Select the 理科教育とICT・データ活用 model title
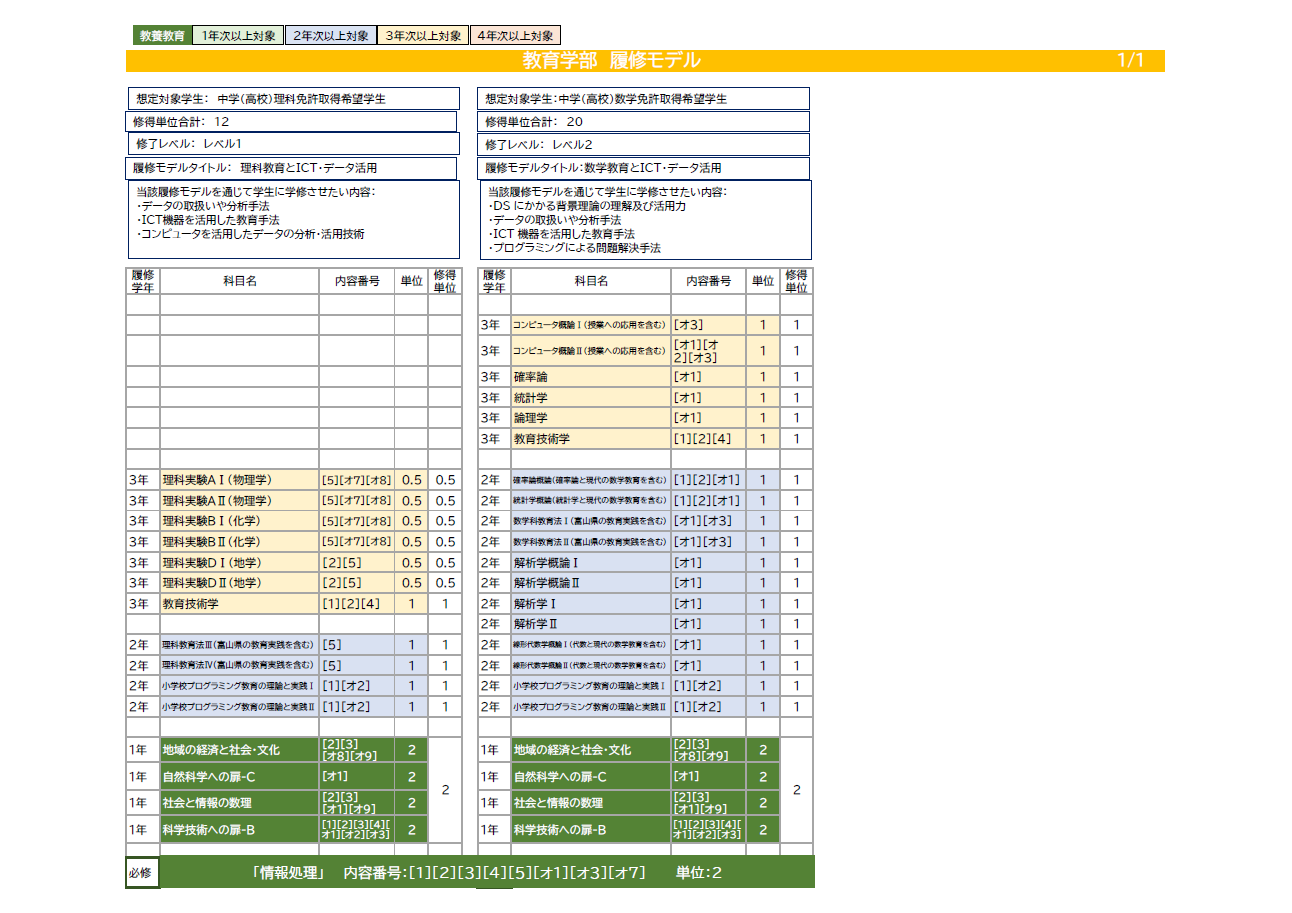Screen dimensions: 1292x913 (292, 168)
